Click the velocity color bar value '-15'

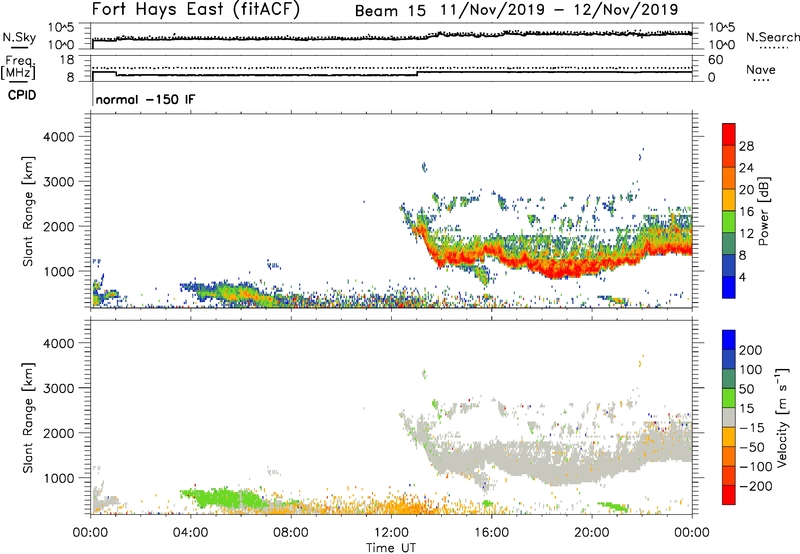pyautogui.click(x=752, y=428)
